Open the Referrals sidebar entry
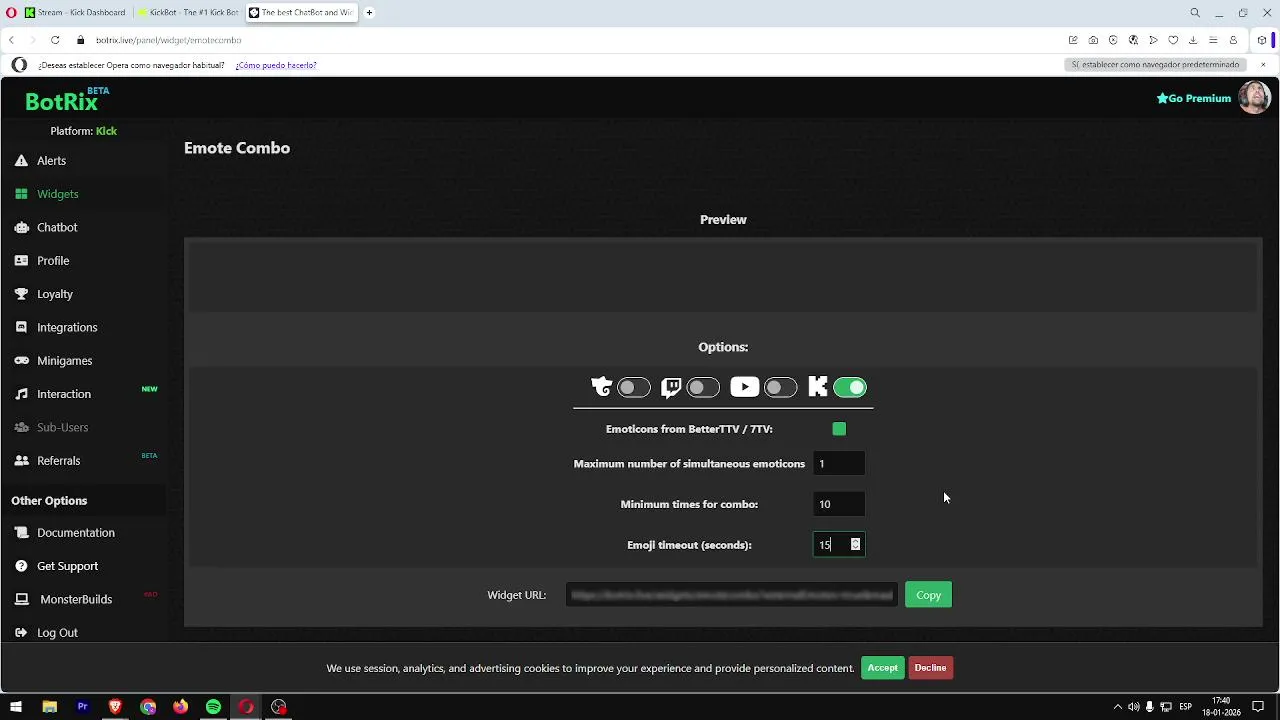This screenshot has width=1280, height=720. click(58, 461)
